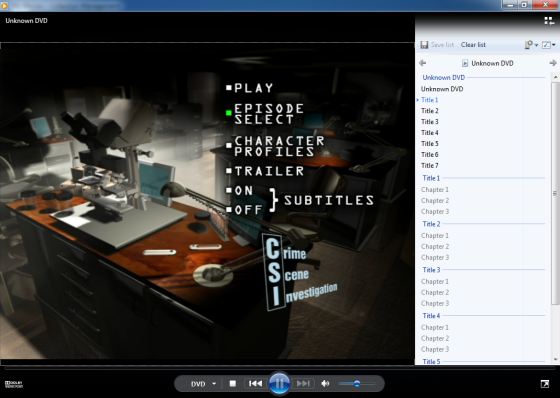Screen dimensions: 560x398
Task: Skip to previous chapter
Action: 255,383
